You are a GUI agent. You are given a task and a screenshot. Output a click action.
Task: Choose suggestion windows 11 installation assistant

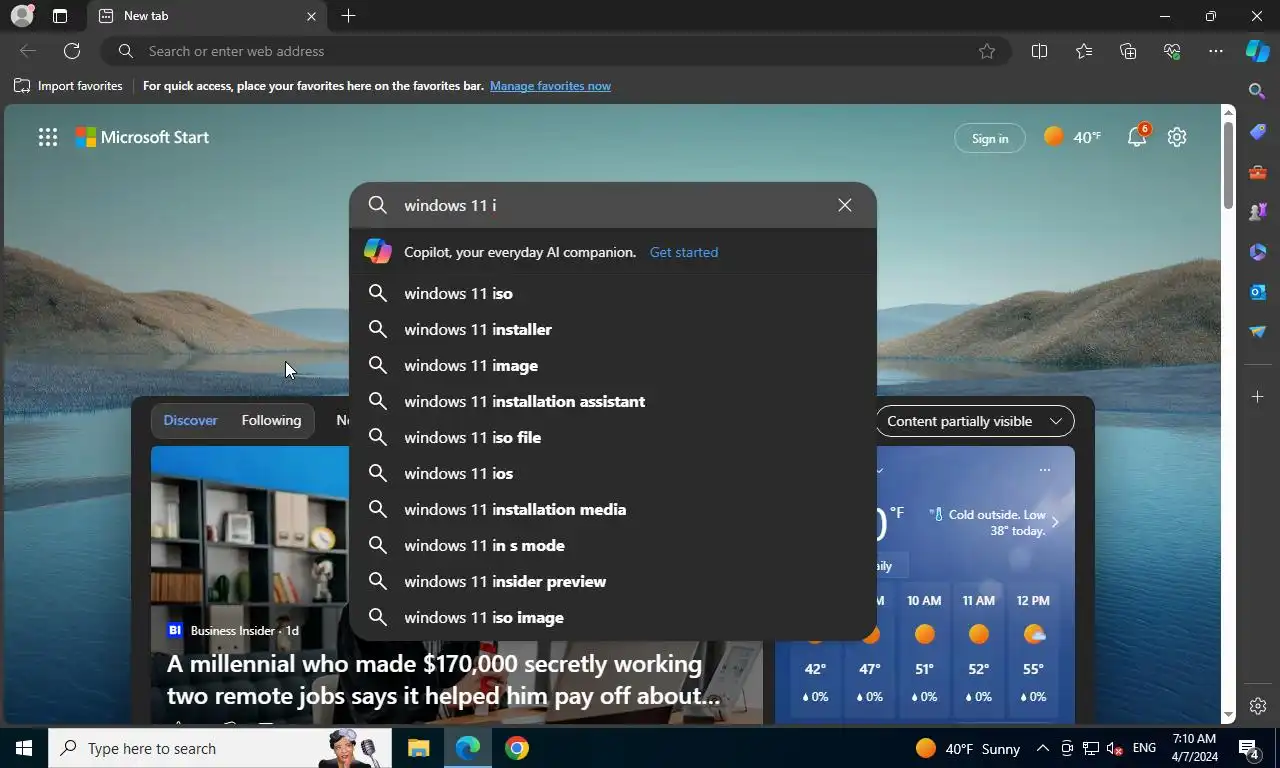(613, 401)
